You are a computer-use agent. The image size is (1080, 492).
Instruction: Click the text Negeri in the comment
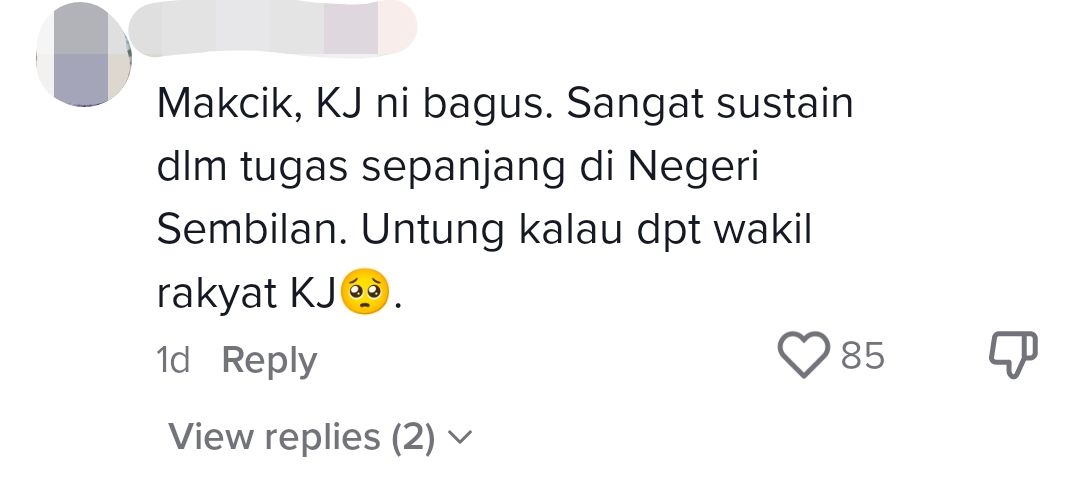pos(693,169)
